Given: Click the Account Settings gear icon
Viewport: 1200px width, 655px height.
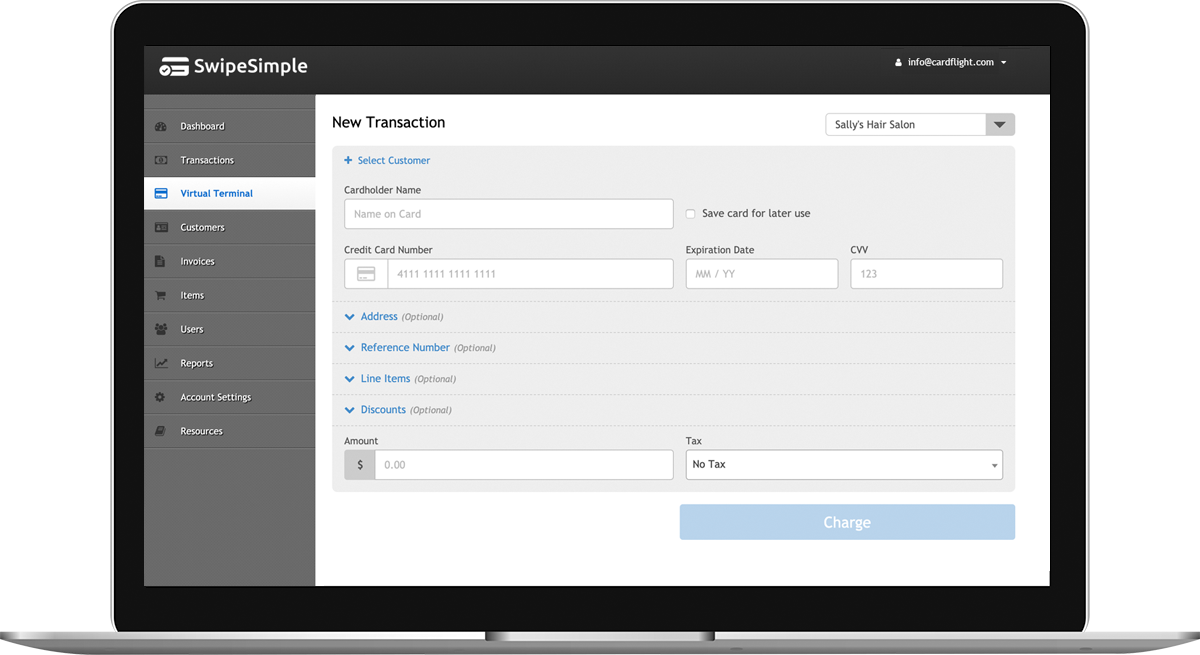Looking at the screenshot, I should [161, 396].
